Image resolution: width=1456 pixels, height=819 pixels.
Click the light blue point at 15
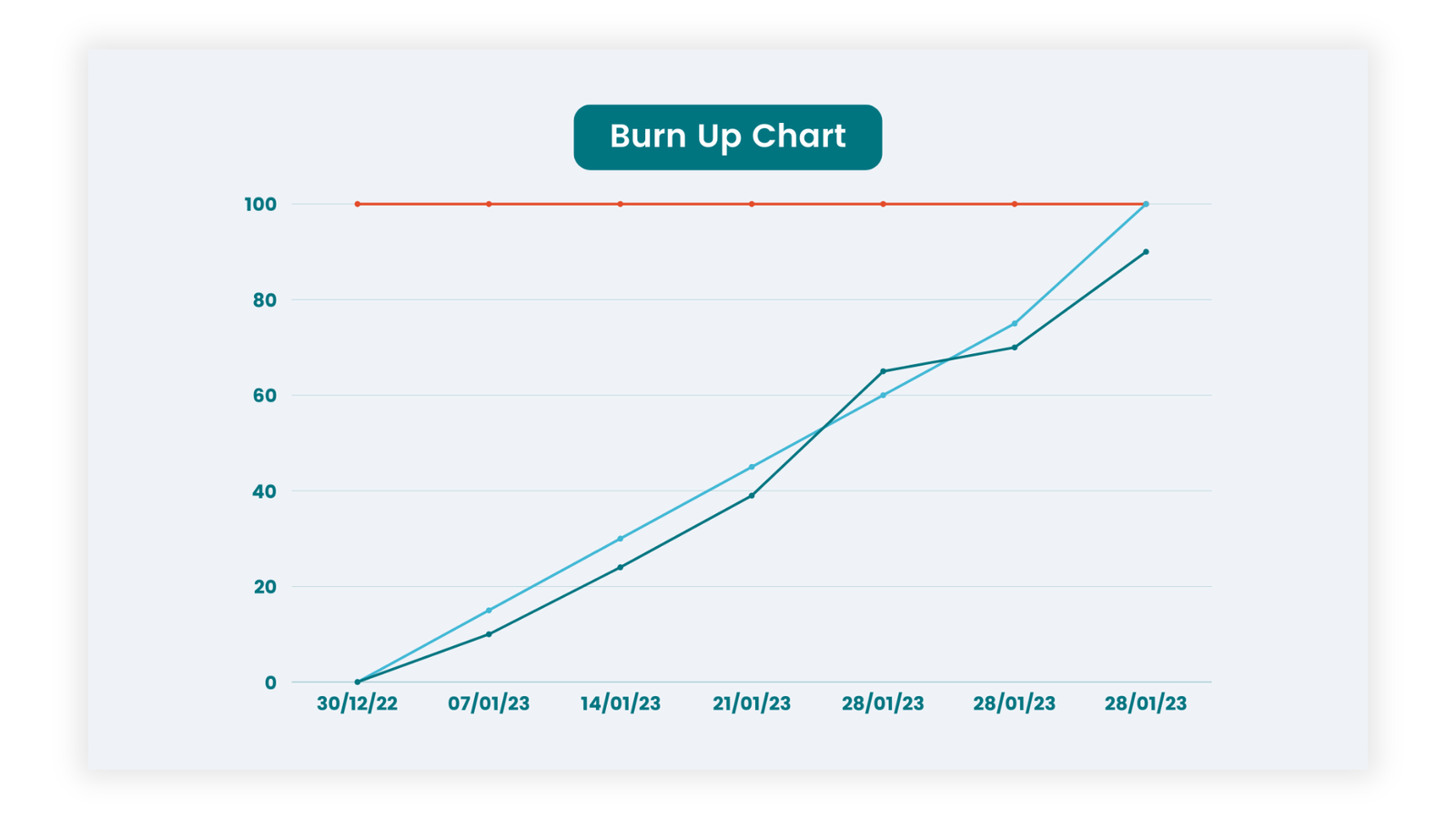click(x=489, y=611)
